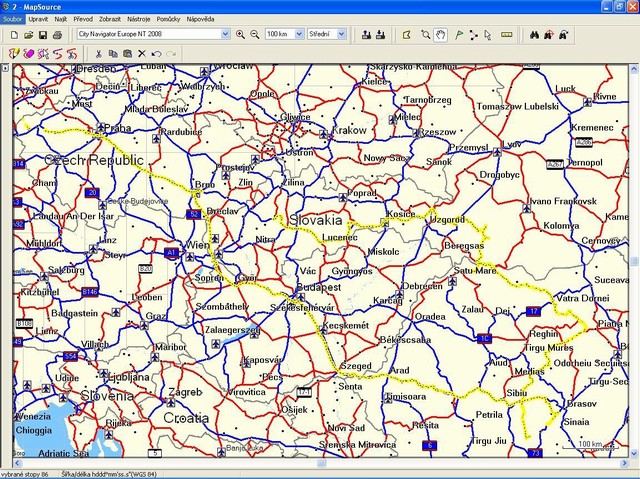The height and width of the screenshot is (479, 640).
Task: Expand the side panel with small arrow
Action: coord(5,68)
